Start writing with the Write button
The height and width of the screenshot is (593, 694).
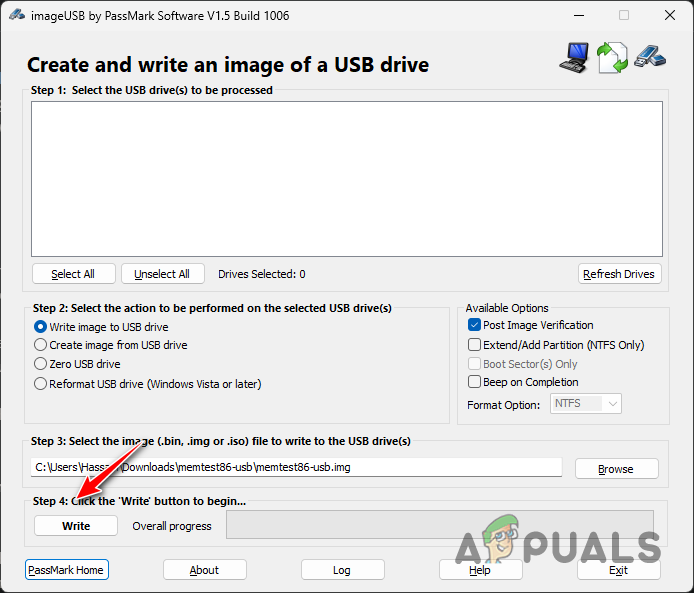point(76,526)
